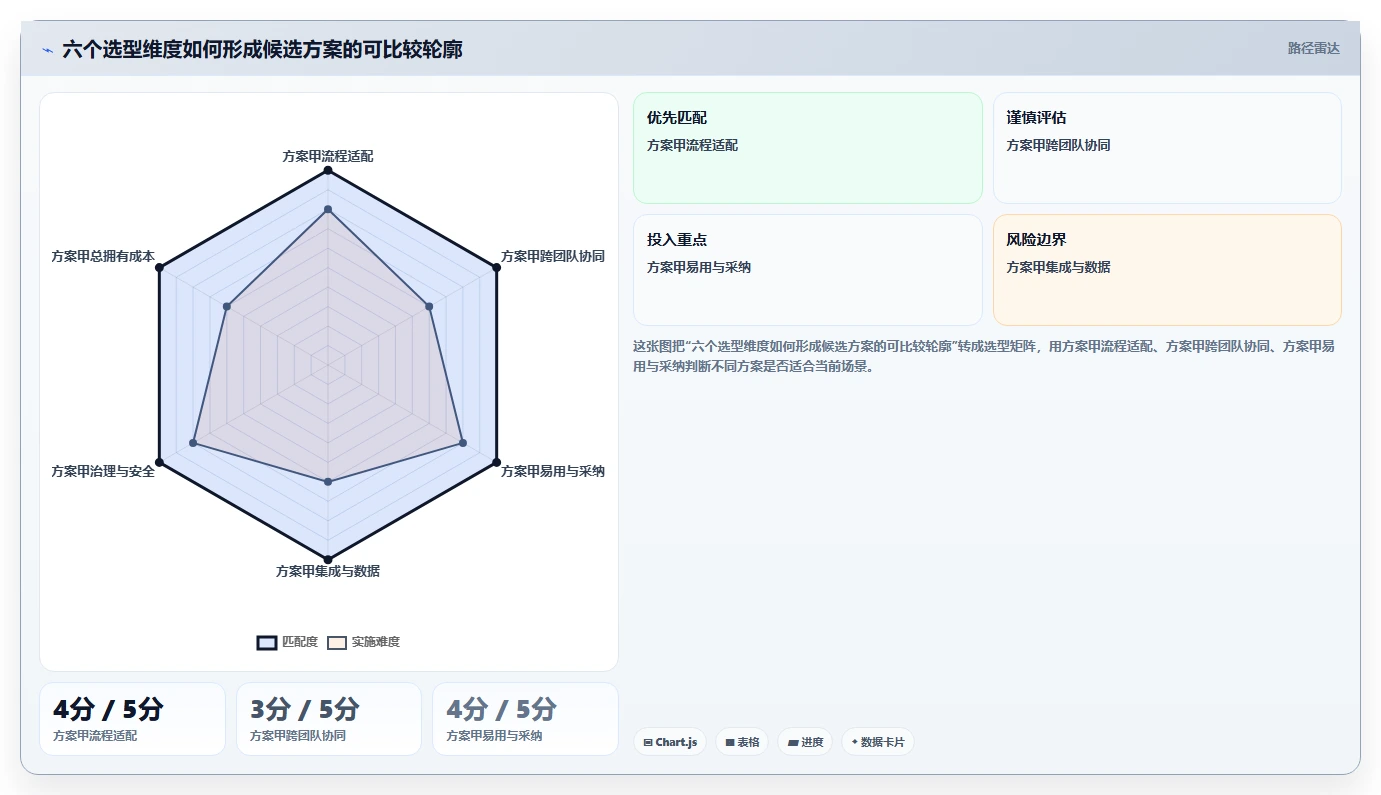Click the inner 实施难度 point on 治理与安全 axis
Image resolution: width=1381 pixels, height=795 pixels.
point(193,442)
